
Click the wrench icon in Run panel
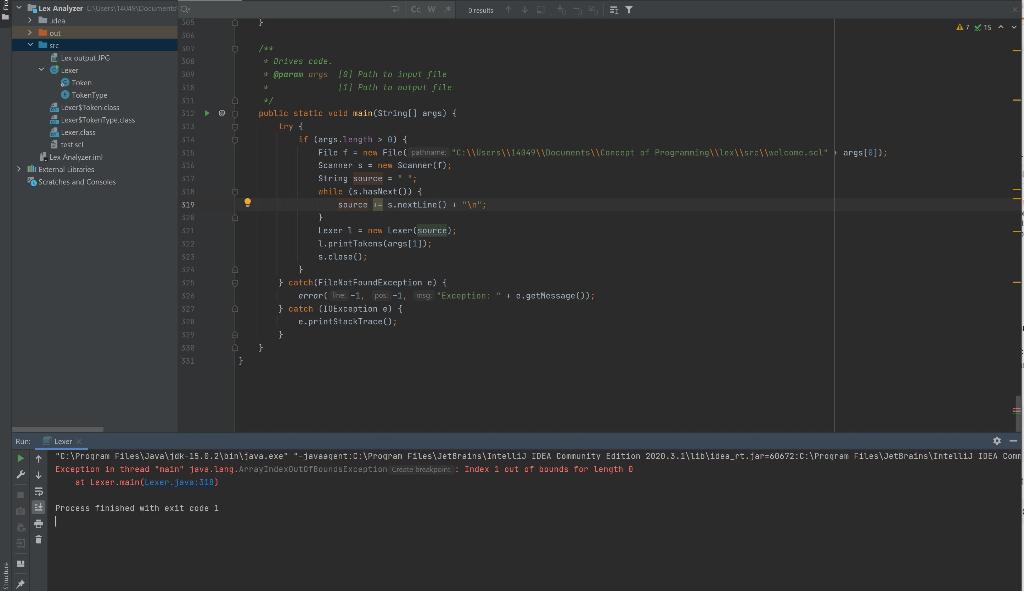pyautogui.click(x=21, y=474)
